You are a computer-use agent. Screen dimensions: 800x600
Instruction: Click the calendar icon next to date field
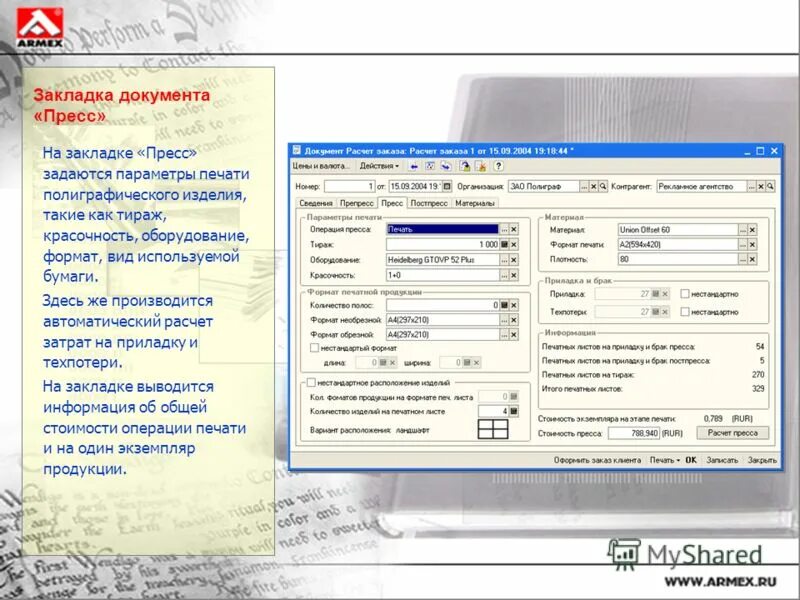[445, 185]
